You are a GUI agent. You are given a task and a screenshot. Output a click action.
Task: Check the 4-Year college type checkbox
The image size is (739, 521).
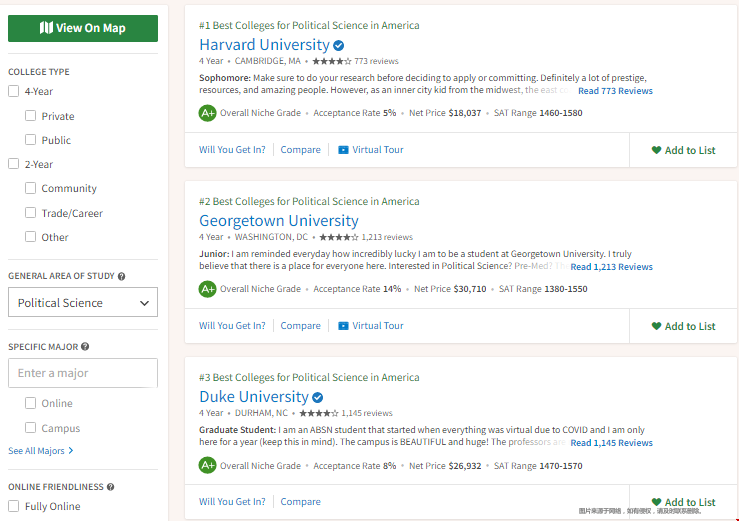click(x=14, y=91)
